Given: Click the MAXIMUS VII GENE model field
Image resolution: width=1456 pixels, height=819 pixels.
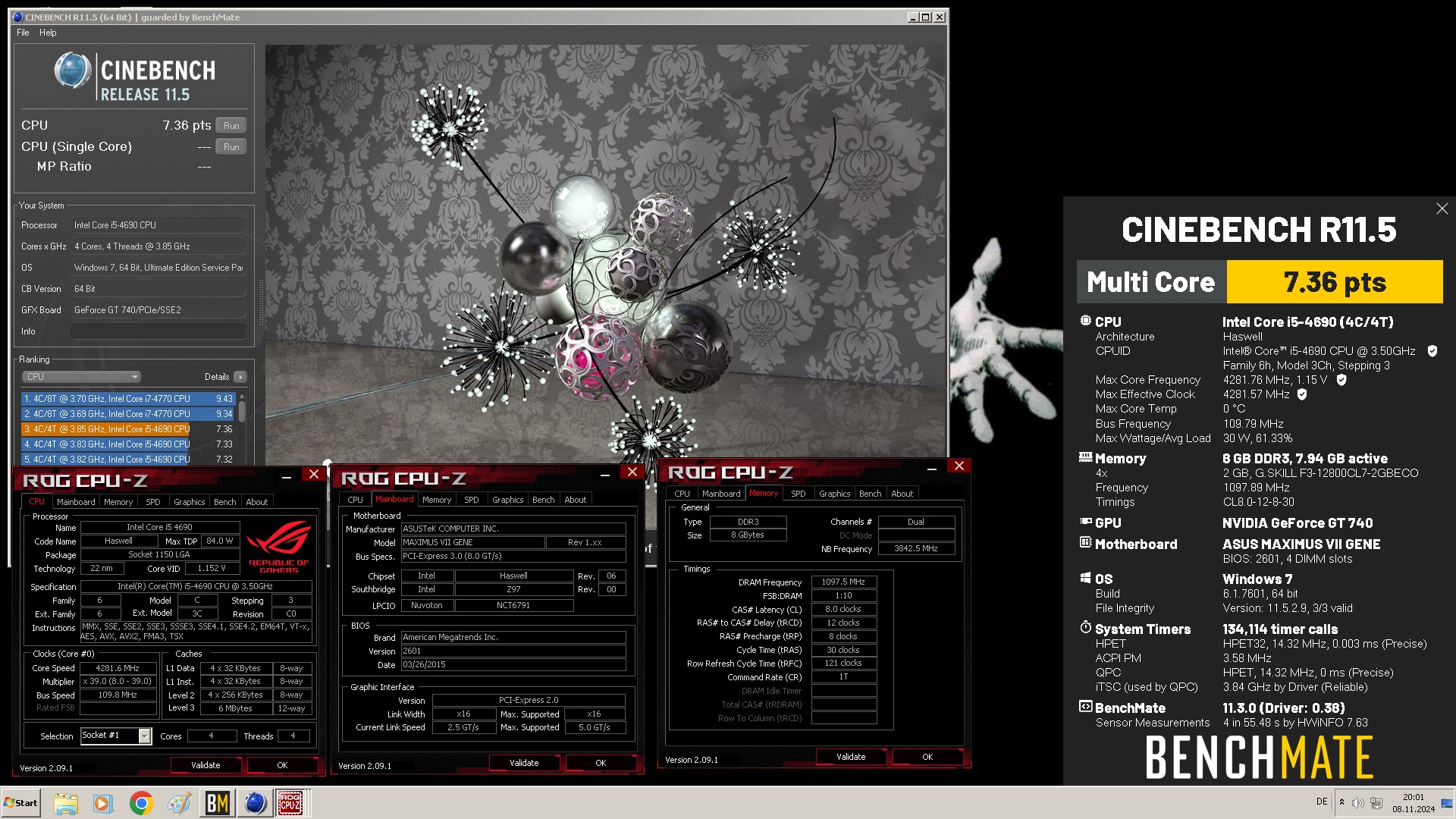Looking at the screenshot, I should click(472, 542).
